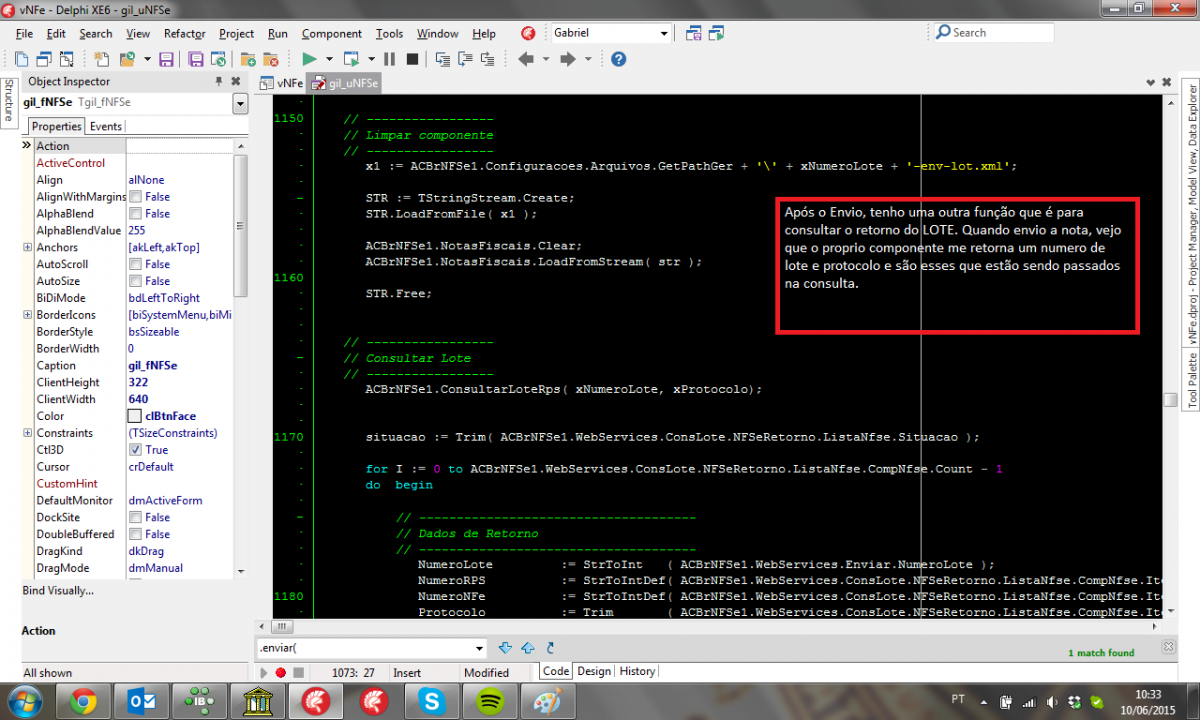Click the record macro red dot icon

[x=281, y=673]
